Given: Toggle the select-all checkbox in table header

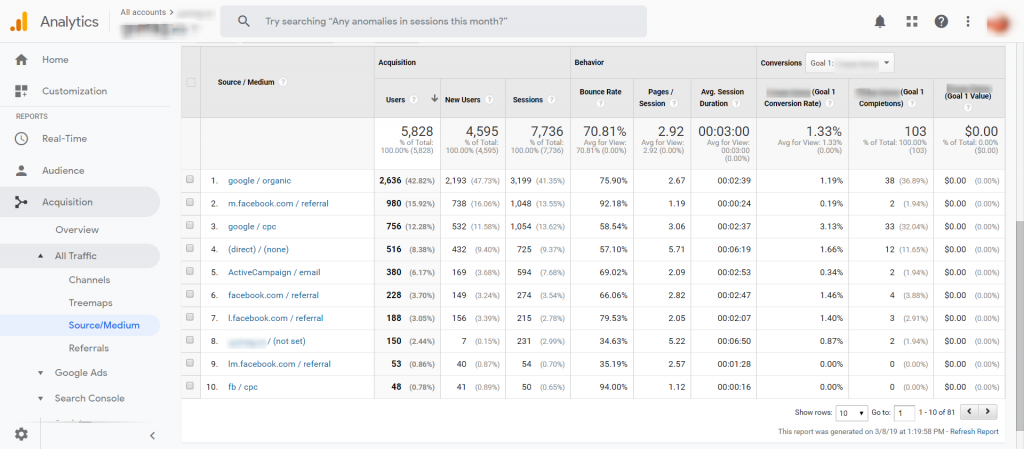Looking at the screenshot, I should pyautogui.click(x=190, y=82).
